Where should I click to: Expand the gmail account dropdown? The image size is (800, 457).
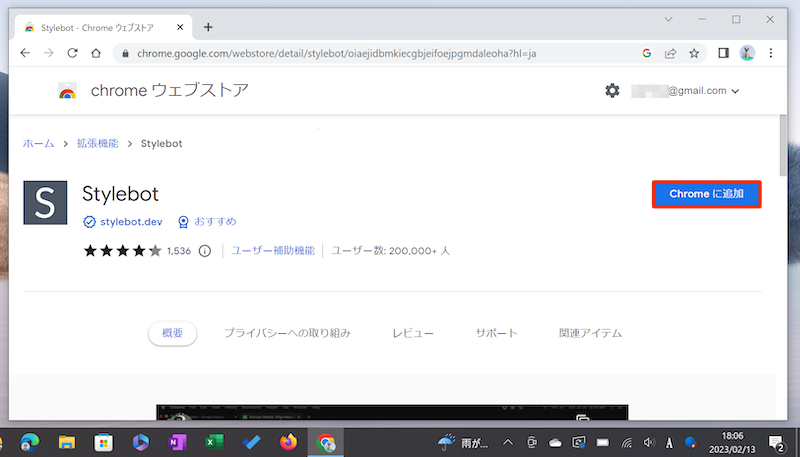click(736, 91)
